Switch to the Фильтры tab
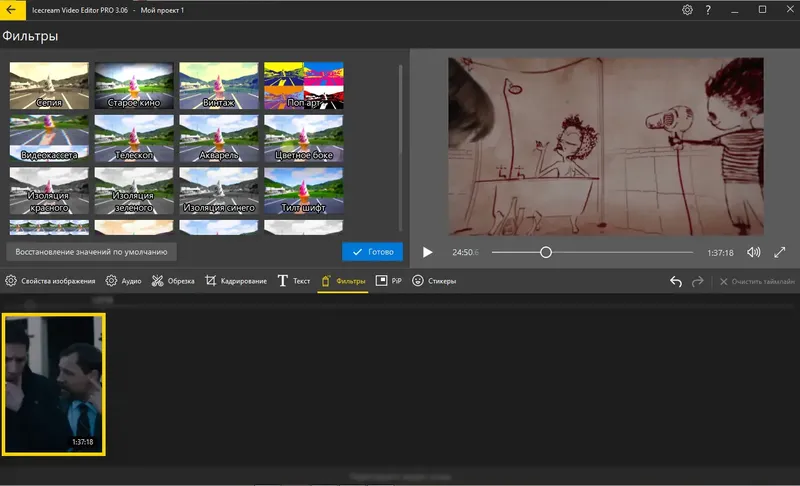The width and height of the screenshot is (800, 486). (343, 281)
